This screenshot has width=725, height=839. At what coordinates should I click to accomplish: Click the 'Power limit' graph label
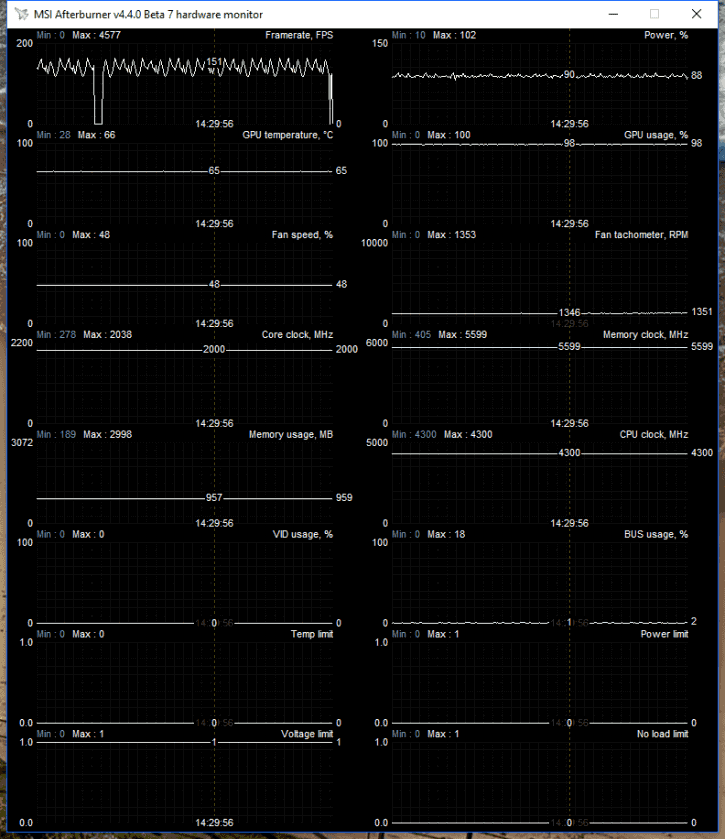(665, 634)
